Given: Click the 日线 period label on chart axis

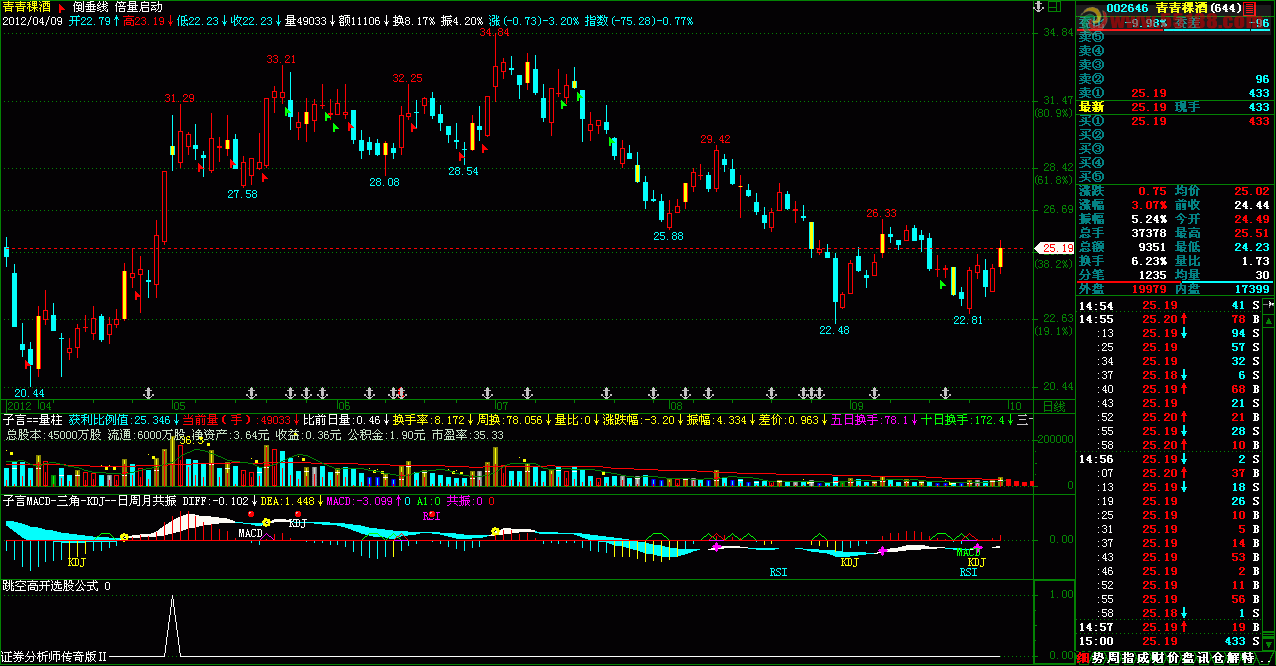Looking at the screenshot, I should click(1054, 406).
